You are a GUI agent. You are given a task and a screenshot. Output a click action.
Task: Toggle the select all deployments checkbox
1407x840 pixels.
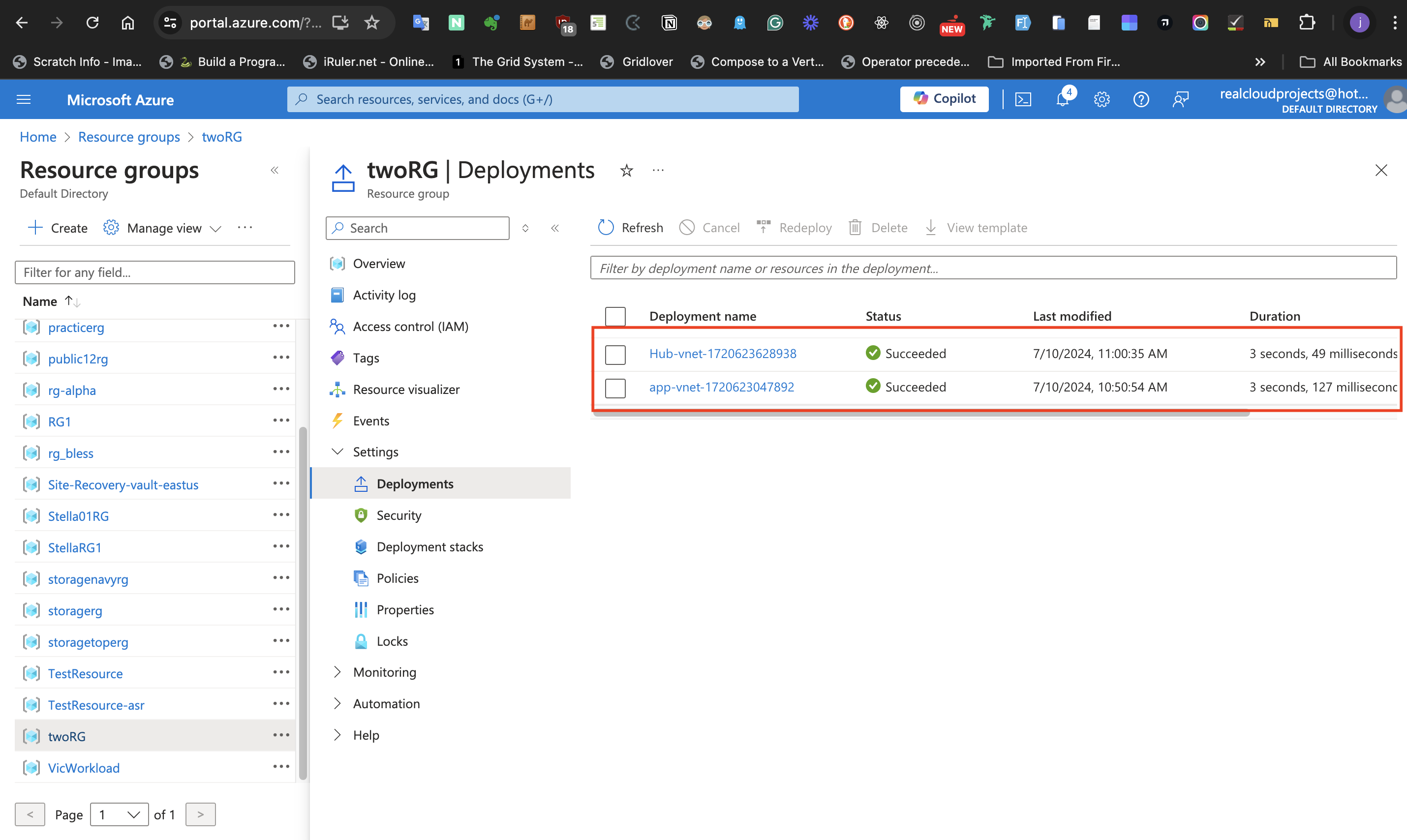coord(615,316)
